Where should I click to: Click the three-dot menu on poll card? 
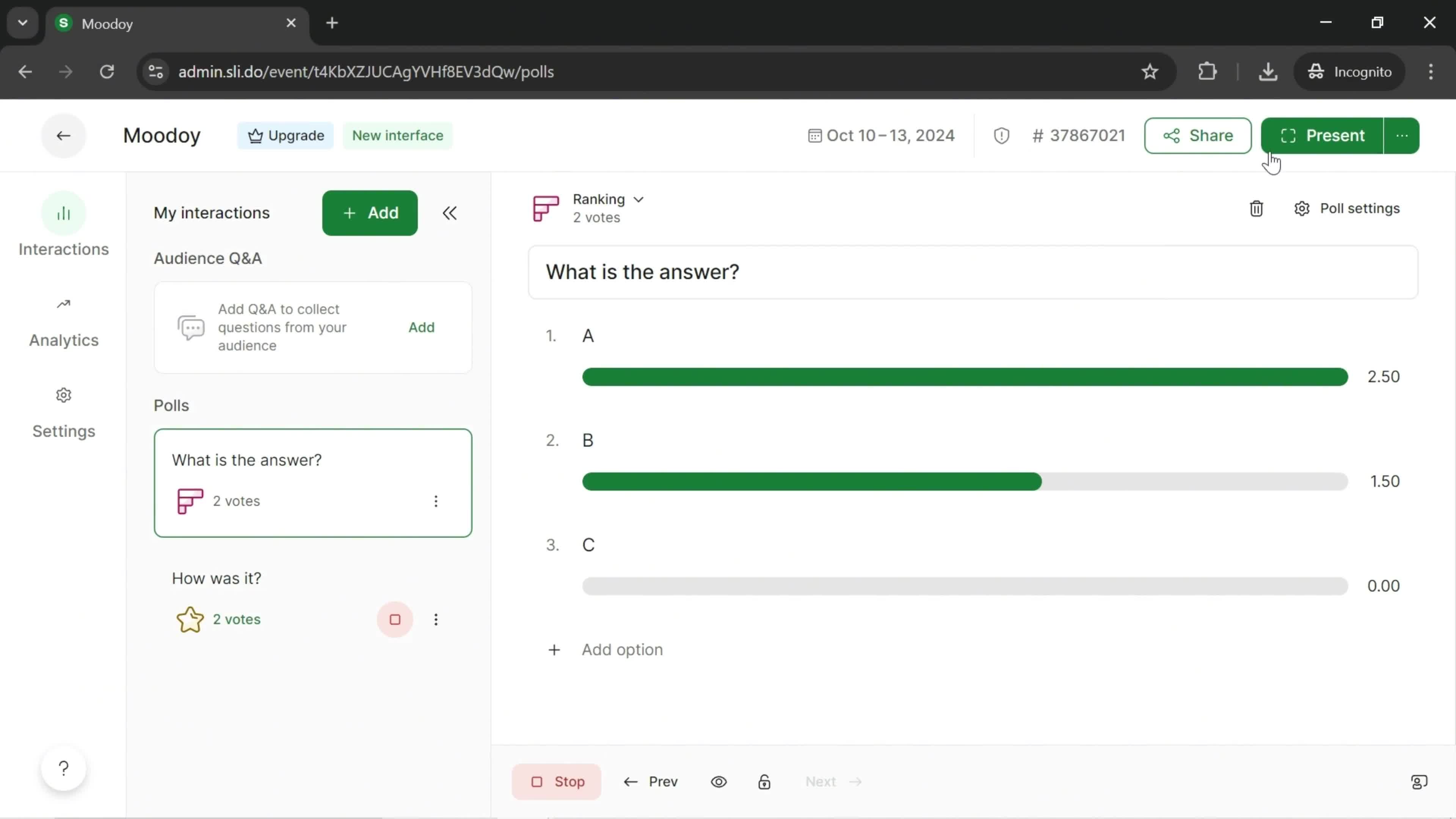click(436, 501)
